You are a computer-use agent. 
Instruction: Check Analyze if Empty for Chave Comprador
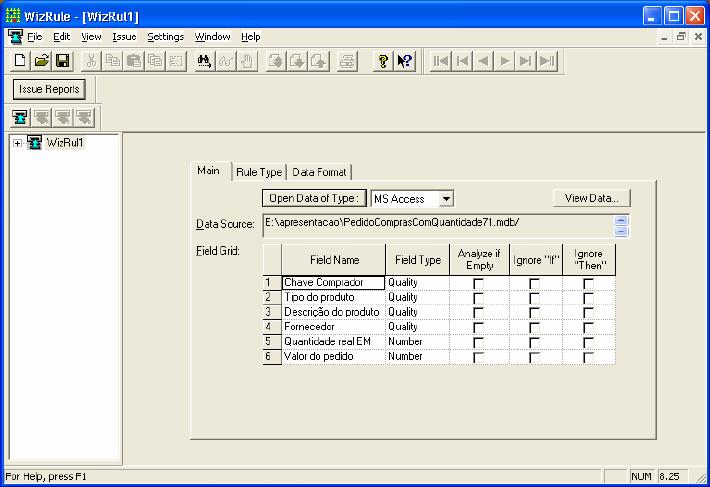coord(478,284)
